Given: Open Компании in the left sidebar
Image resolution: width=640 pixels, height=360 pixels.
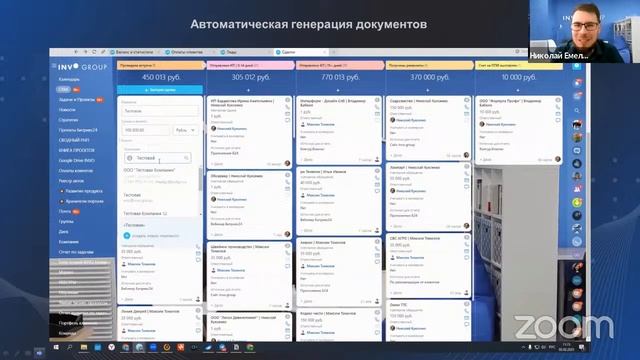Looking at the screenshot, I should click(x=69, y=242).
